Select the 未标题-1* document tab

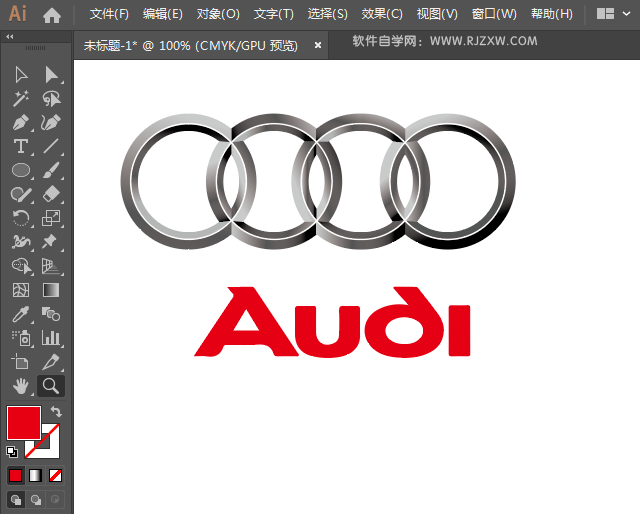[190, 45]
